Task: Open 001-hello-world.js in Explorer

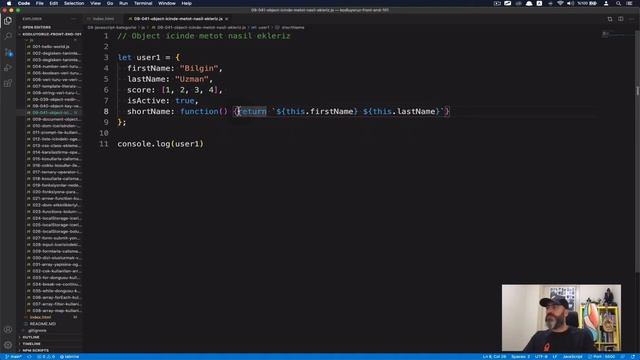Action: click(x=51, y=47)
